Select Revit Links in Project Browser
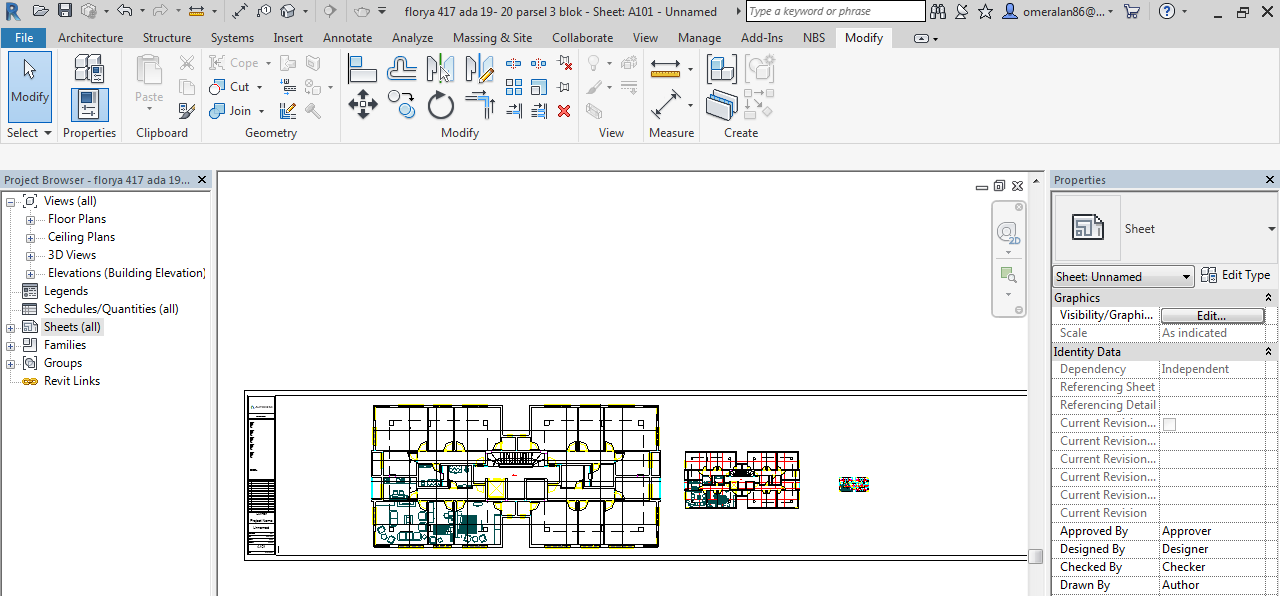 pyautogui.click(x=72, y=381)
